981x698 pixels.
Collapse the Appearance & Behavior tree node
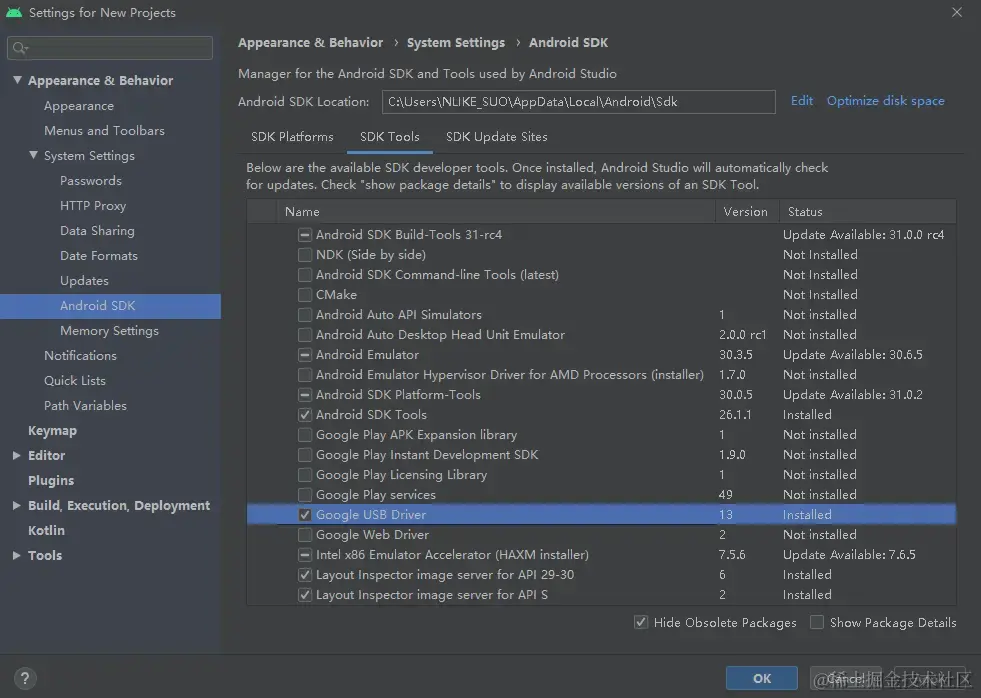17,80
